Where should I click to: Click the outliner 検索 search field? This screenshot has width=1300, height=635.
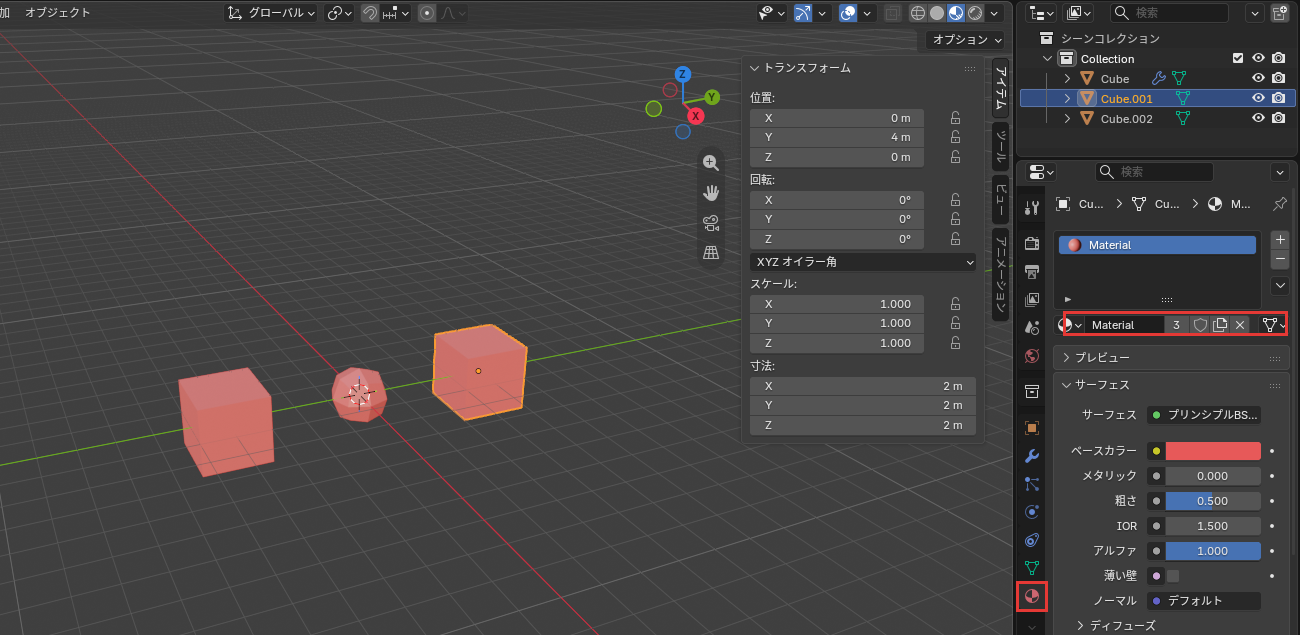pos(1169,13)
